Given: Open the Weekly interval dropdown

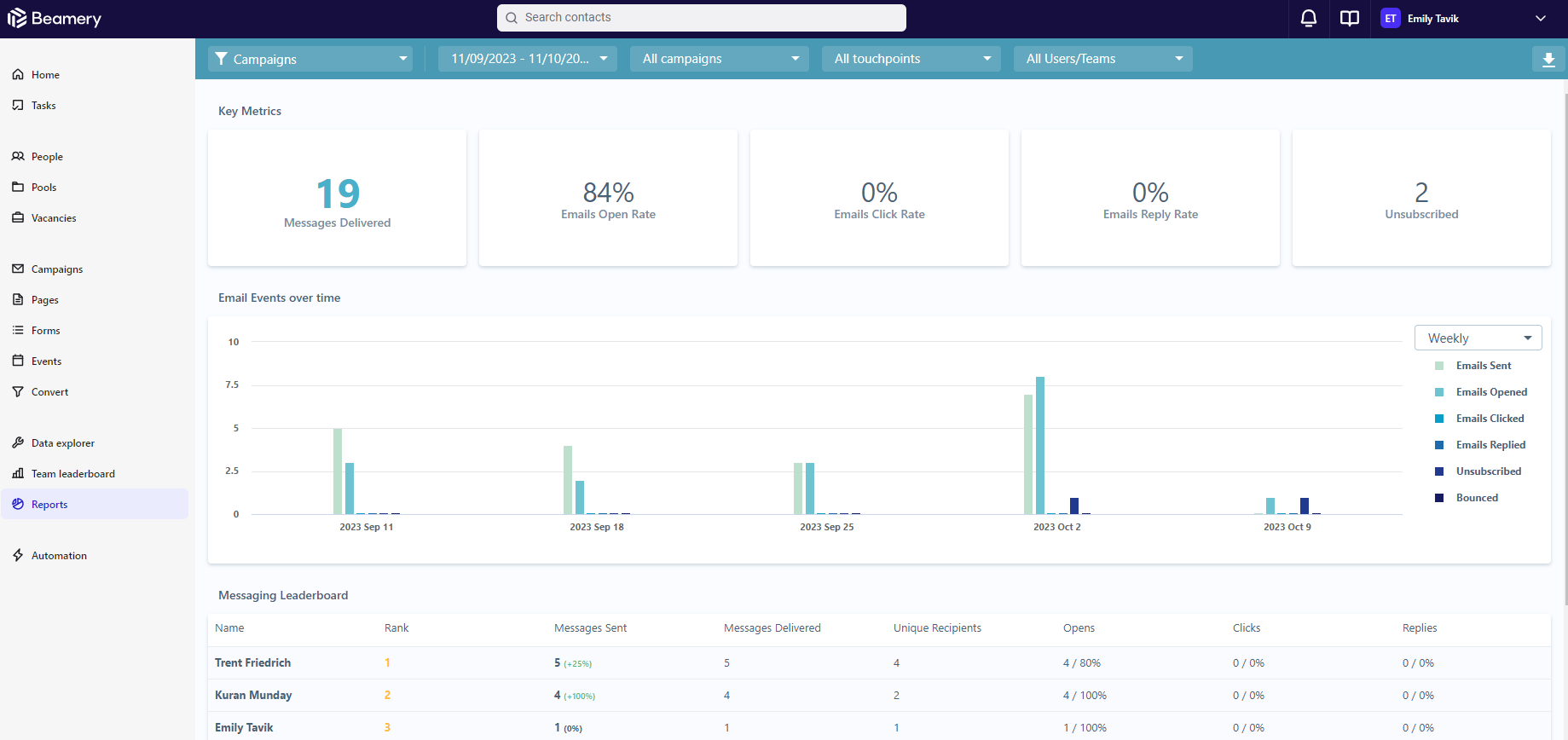Looking at the screenshot, I should pos(1478,338).
